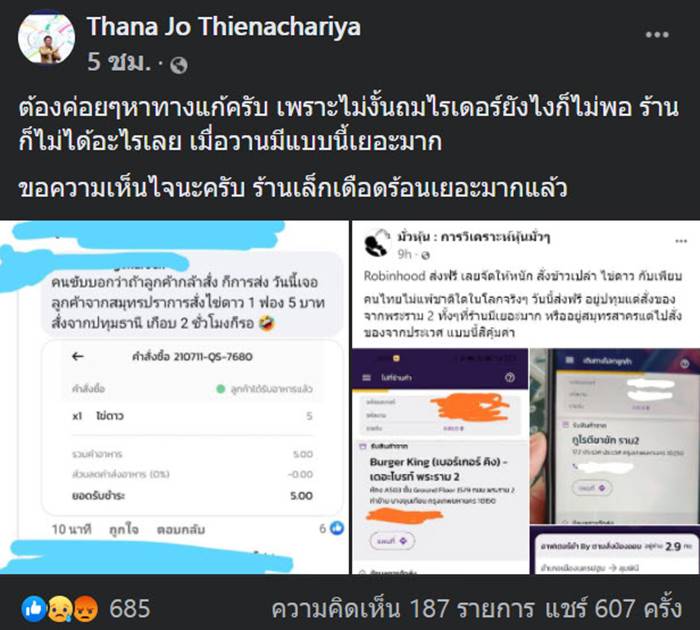Viewport: 700px width, 630px height.
Task: Click the blue like thumb beside 6
Action: pos(337,528)
